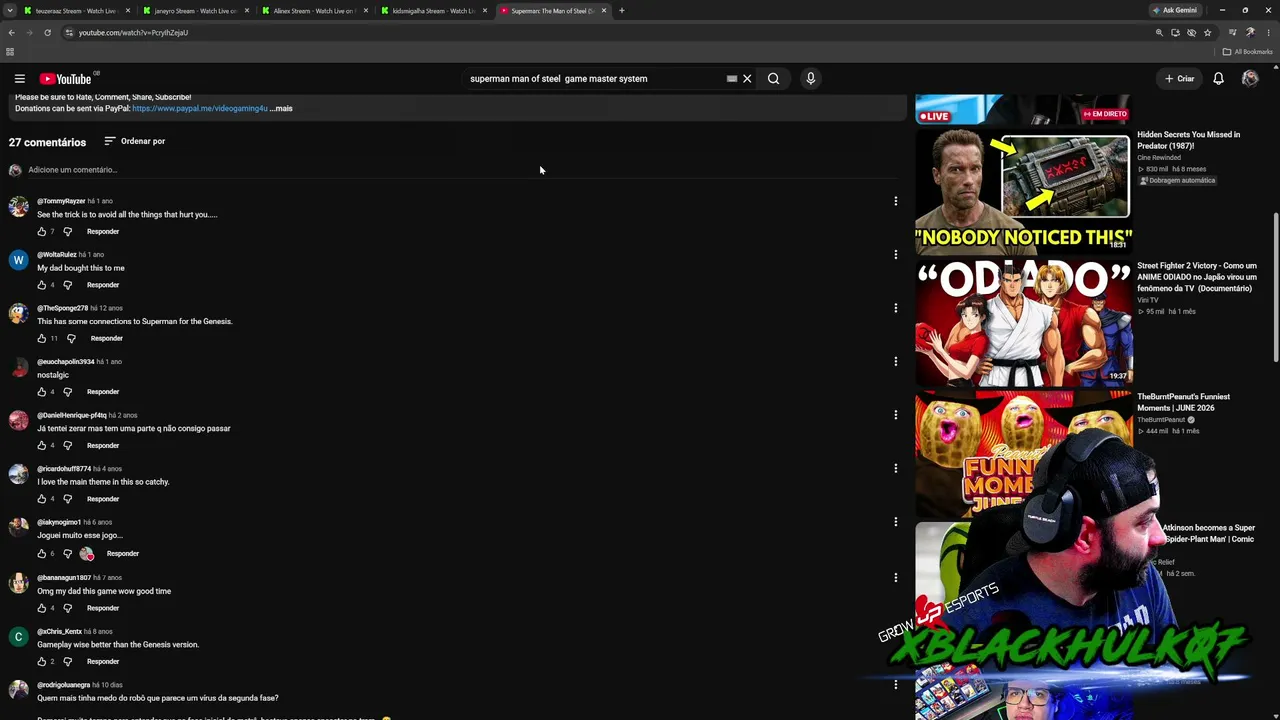The height and width of the screenshot is (720, 1280).
Task: Open the @rodrigoluanegra channel link
Action: coord(64,685)
